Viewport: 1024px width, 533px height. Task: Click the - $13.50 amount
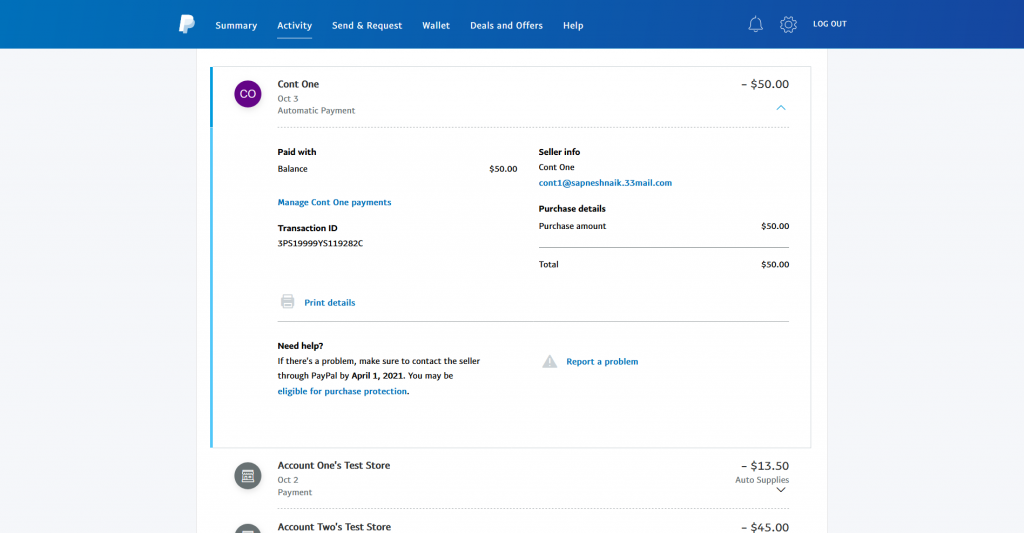point(765,466)
